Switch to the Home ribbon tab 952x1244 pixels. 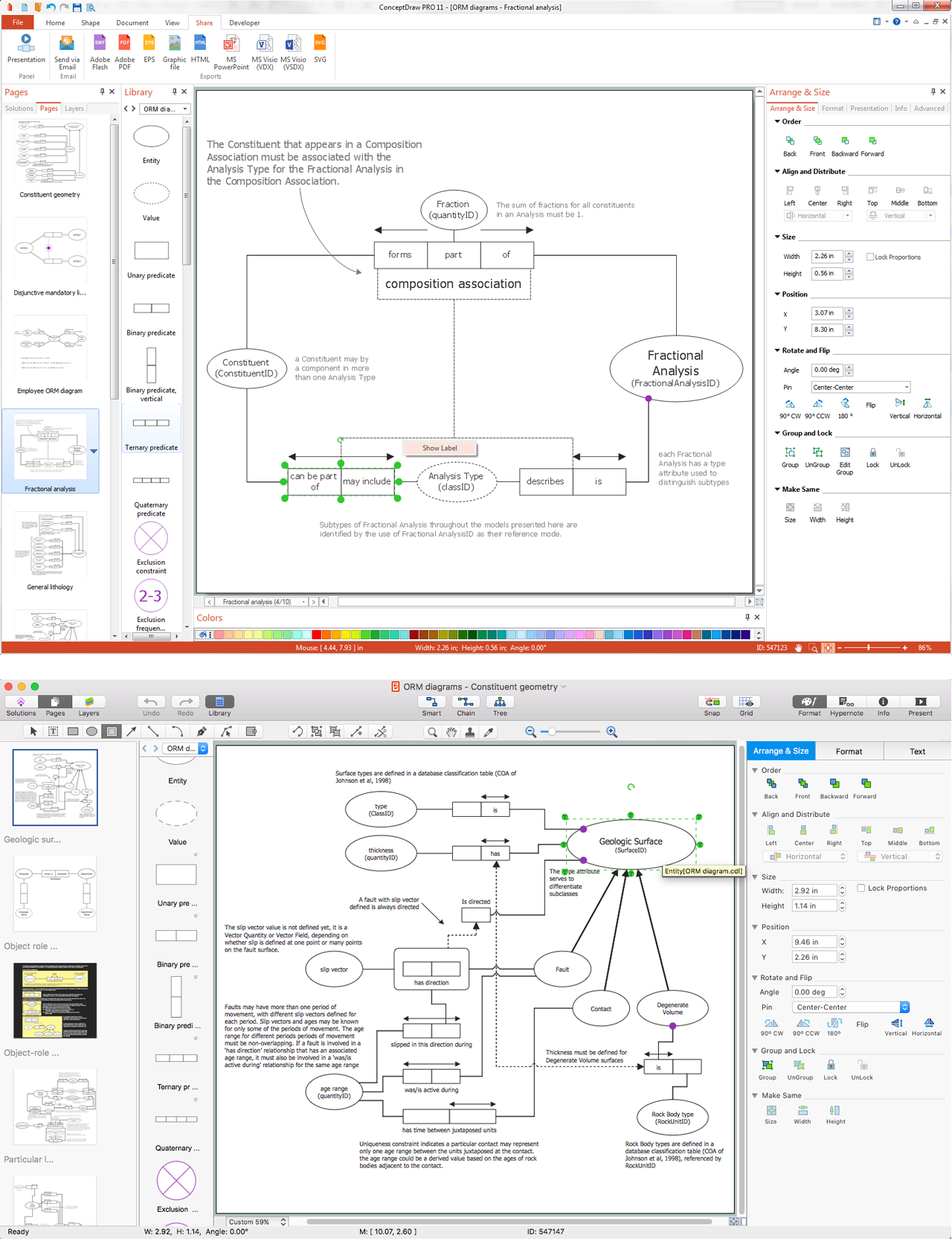pos(55,23)
